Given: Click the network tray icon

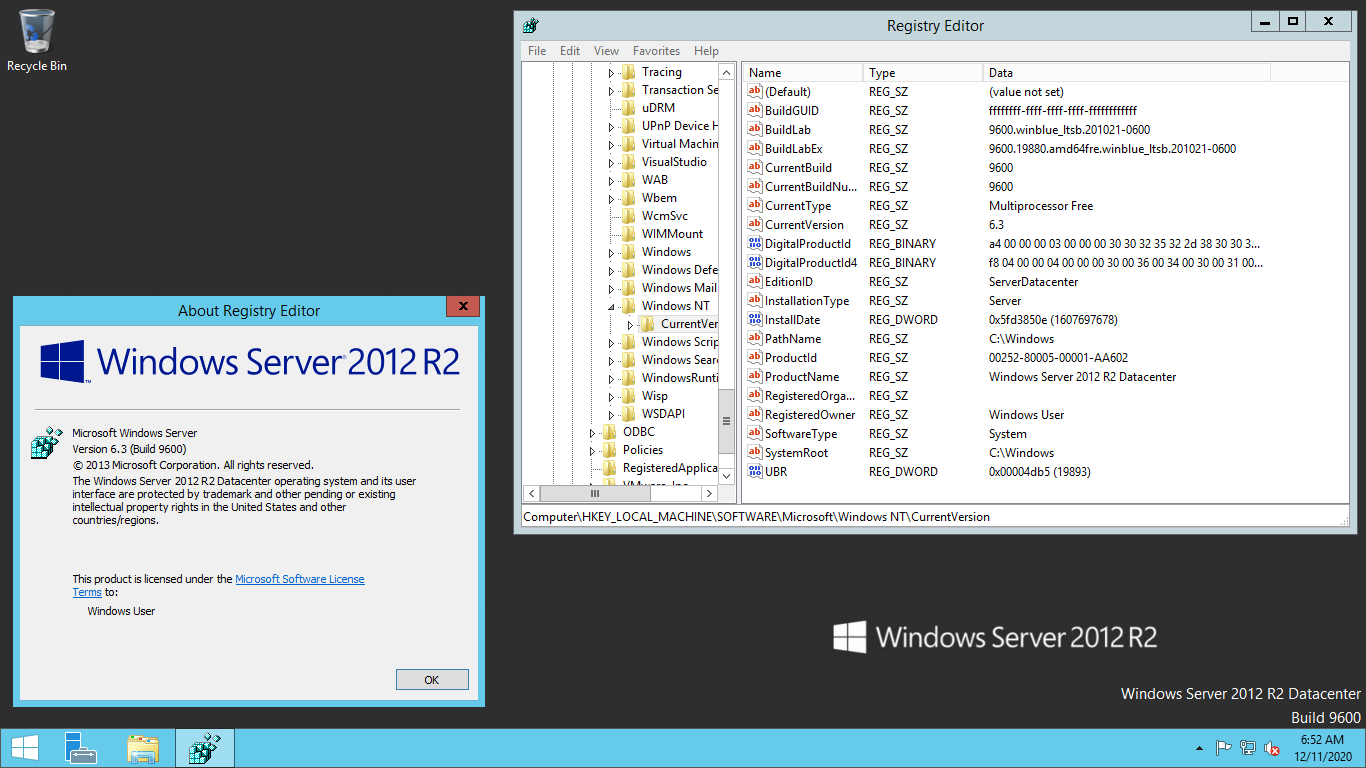Looking at the screenshot, I should click(x=1248, y=748).
